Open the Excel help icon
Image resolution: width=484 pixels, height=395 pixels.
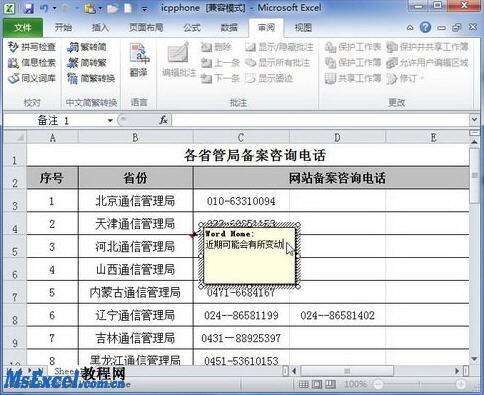pyautogui.click(x=425, y=27)
